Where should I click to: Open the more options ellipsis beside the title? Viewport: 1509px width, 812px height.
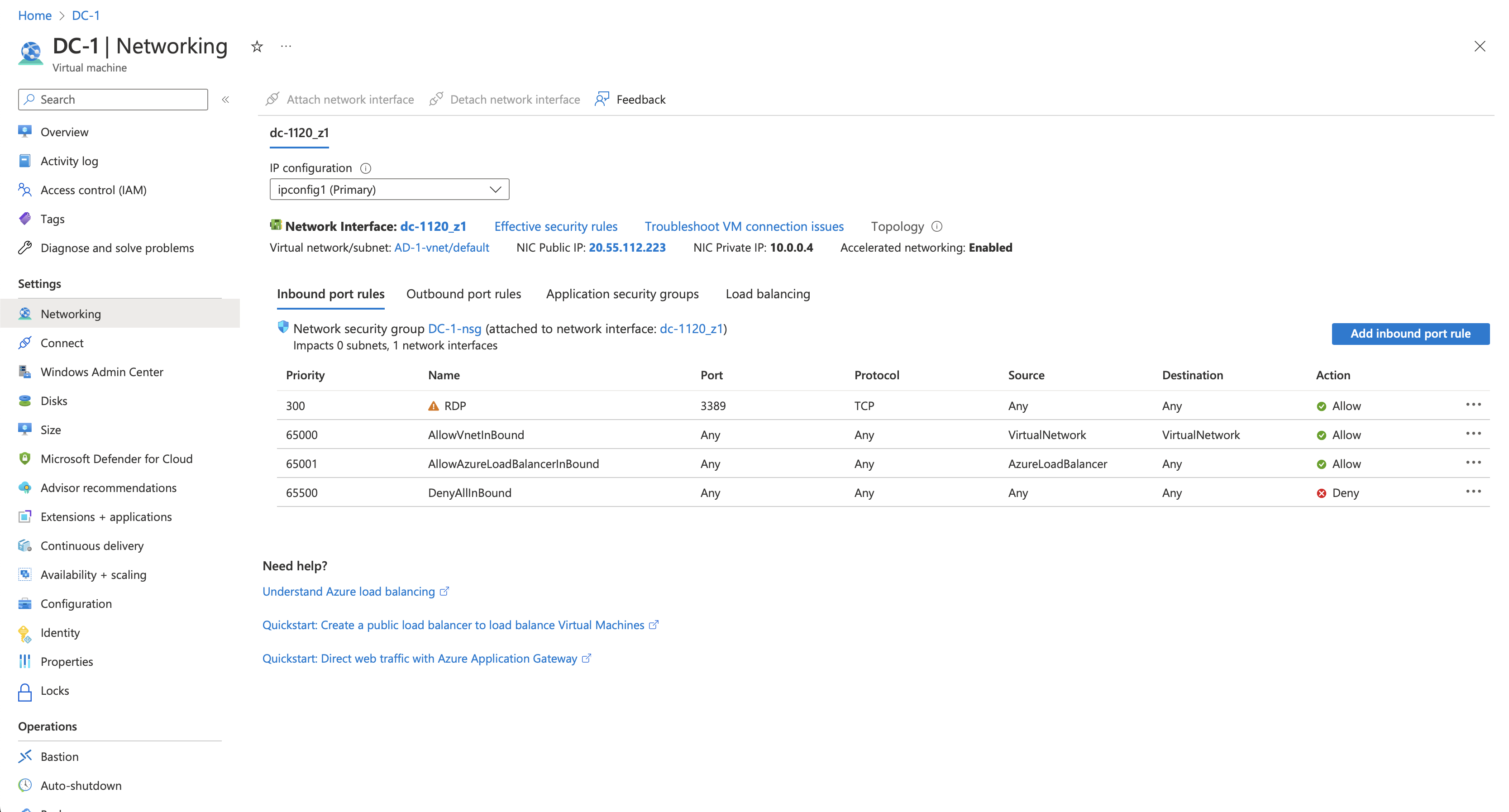click(x=286, y=46)
